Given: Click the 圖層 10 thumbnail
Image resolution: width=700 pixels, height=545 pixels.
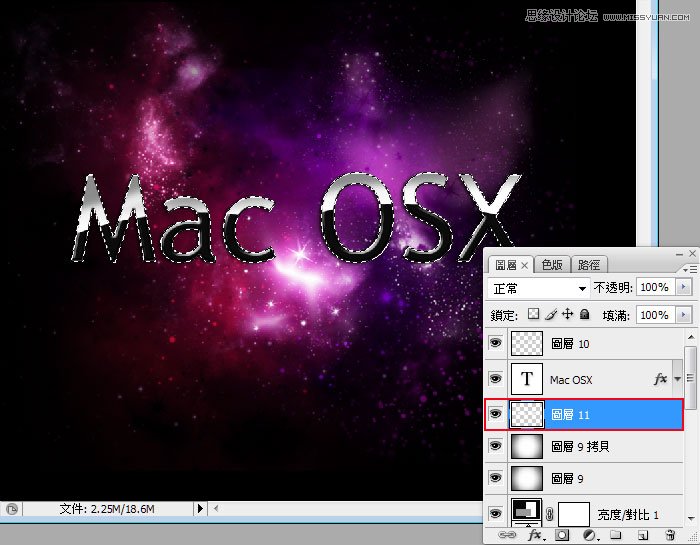Looking at the screenshot, I should tap(527, 343).
